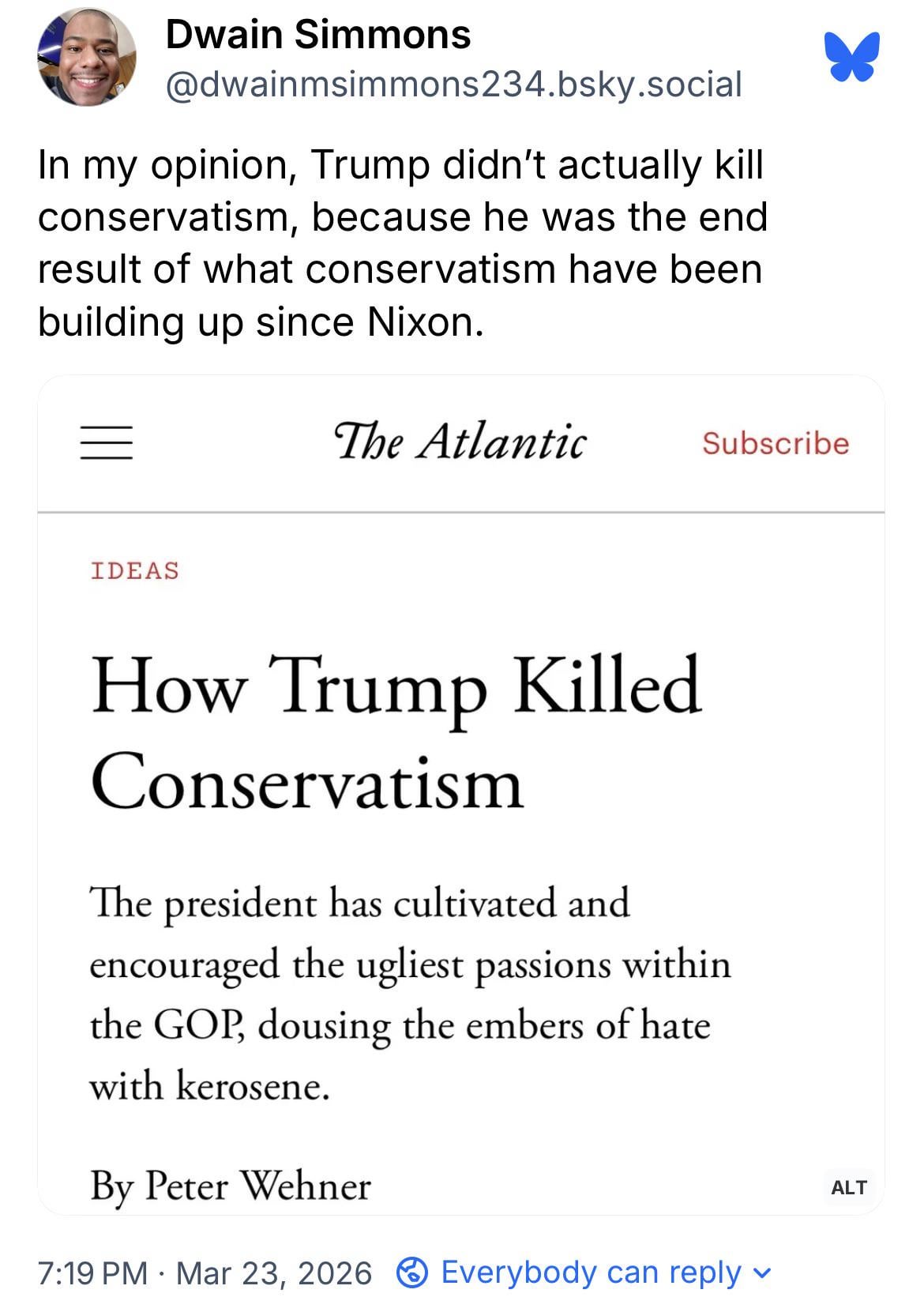Click the 7:19 PM post time

[92, 1273]
